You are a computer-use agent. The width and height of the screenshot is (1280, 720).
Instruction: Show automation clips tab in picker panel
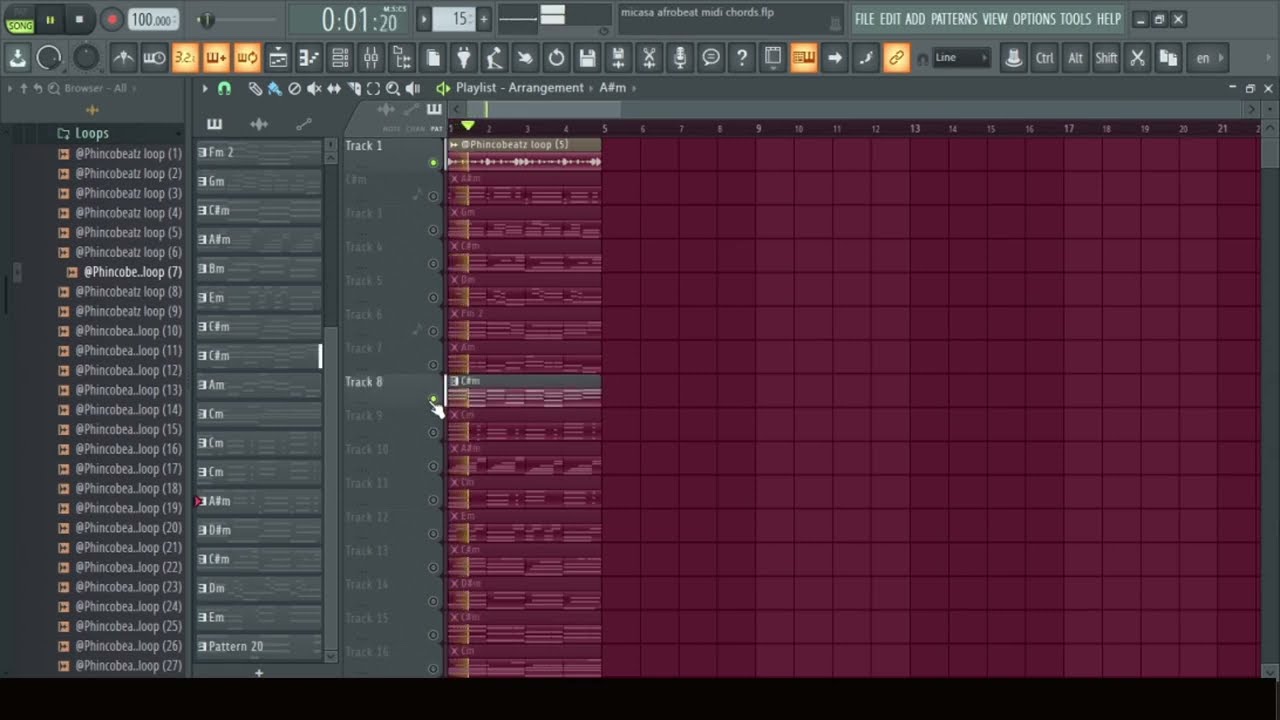tap(304, 124)
